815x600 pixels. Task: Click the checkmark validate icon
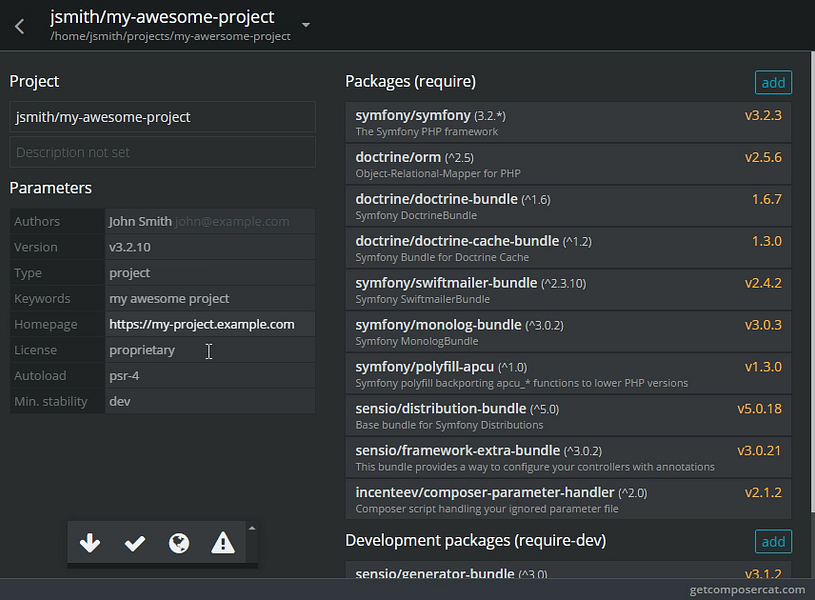click(x=135, y=543)
